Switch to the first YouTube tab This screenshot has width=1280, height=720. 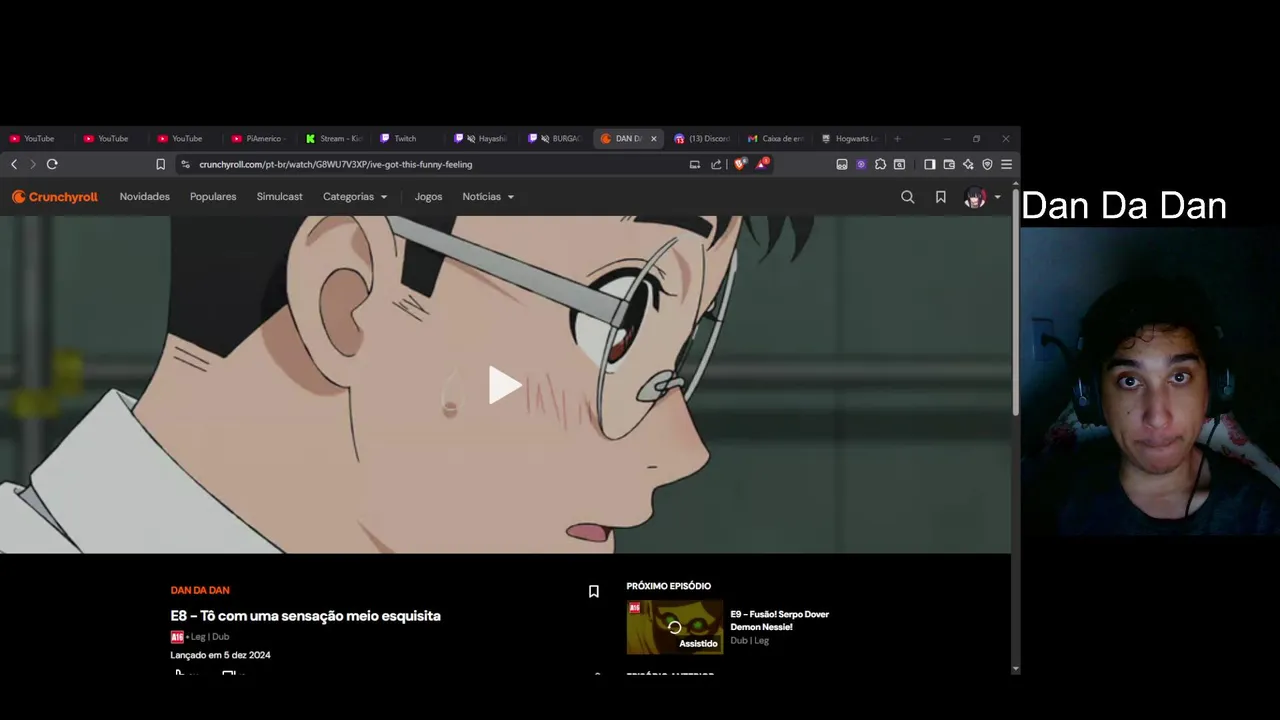point(38,139)
